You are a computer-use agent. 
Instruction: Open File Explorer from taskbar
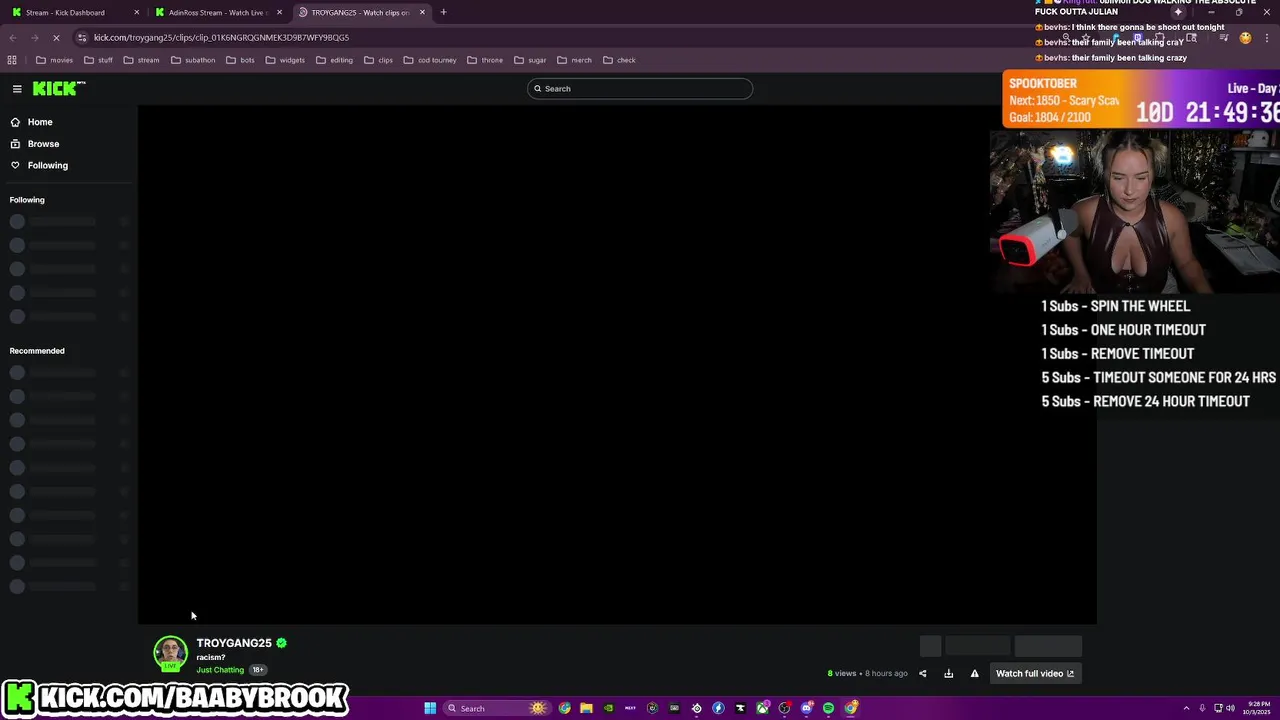tap(586, 708)
